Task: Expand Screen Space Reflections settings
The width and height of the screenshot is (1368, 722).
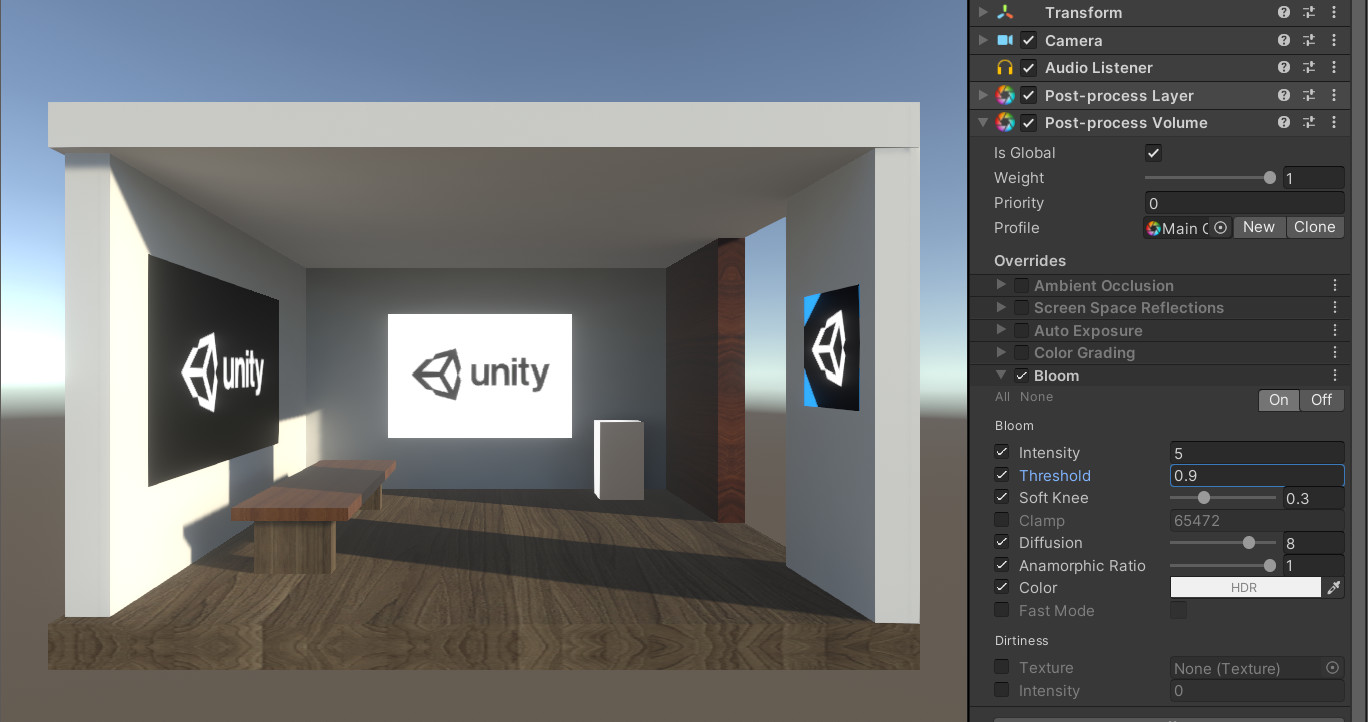Action: click(x=1001, y=308)
